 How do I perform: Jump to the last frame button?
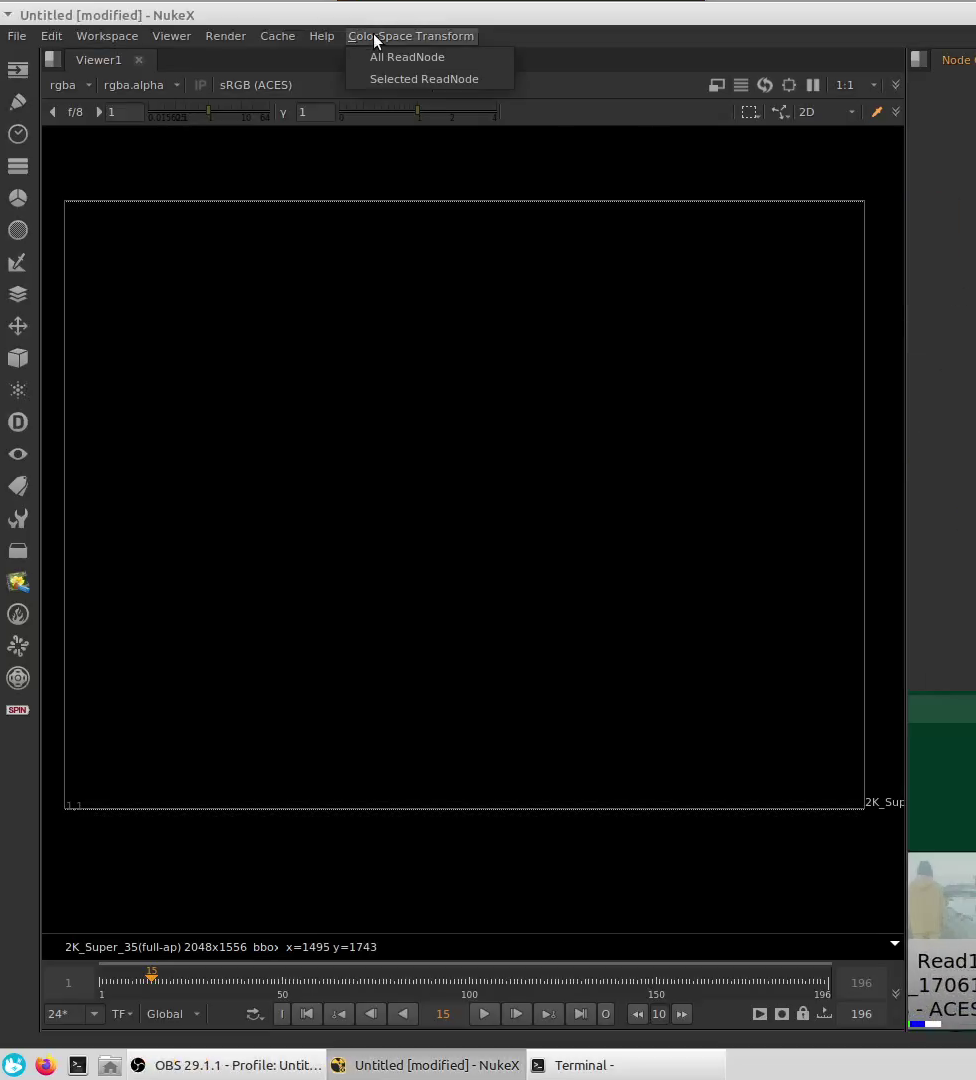coord(580,1014)
